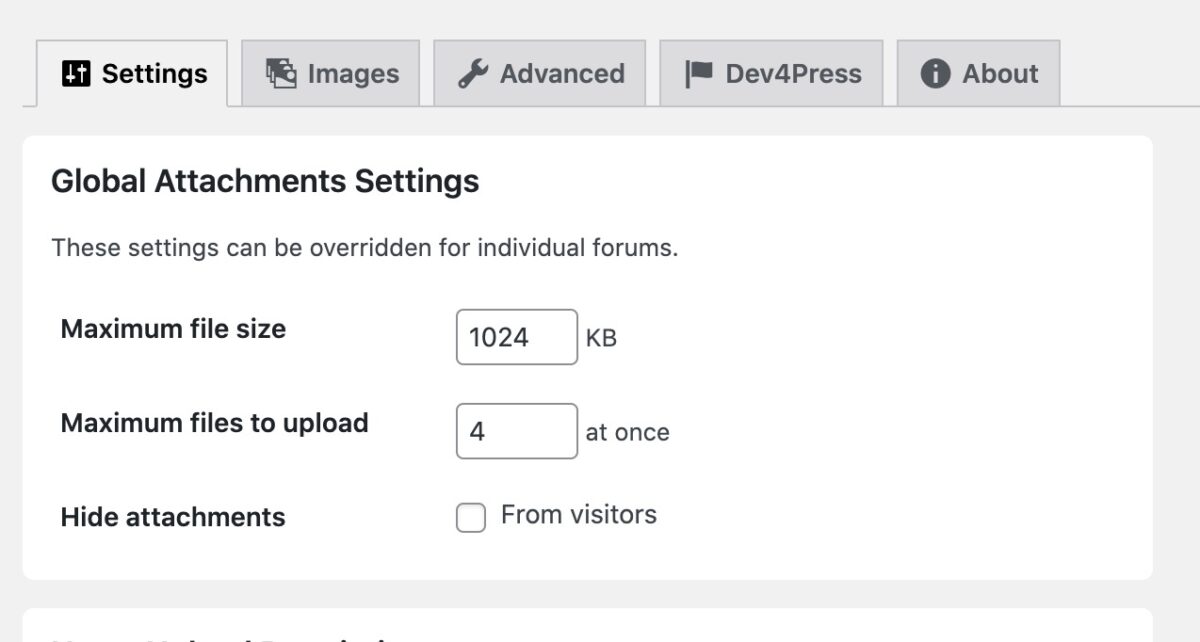Click the 'From visitors' checkbox label
The image size is (1200, 642).
[579, 515]
